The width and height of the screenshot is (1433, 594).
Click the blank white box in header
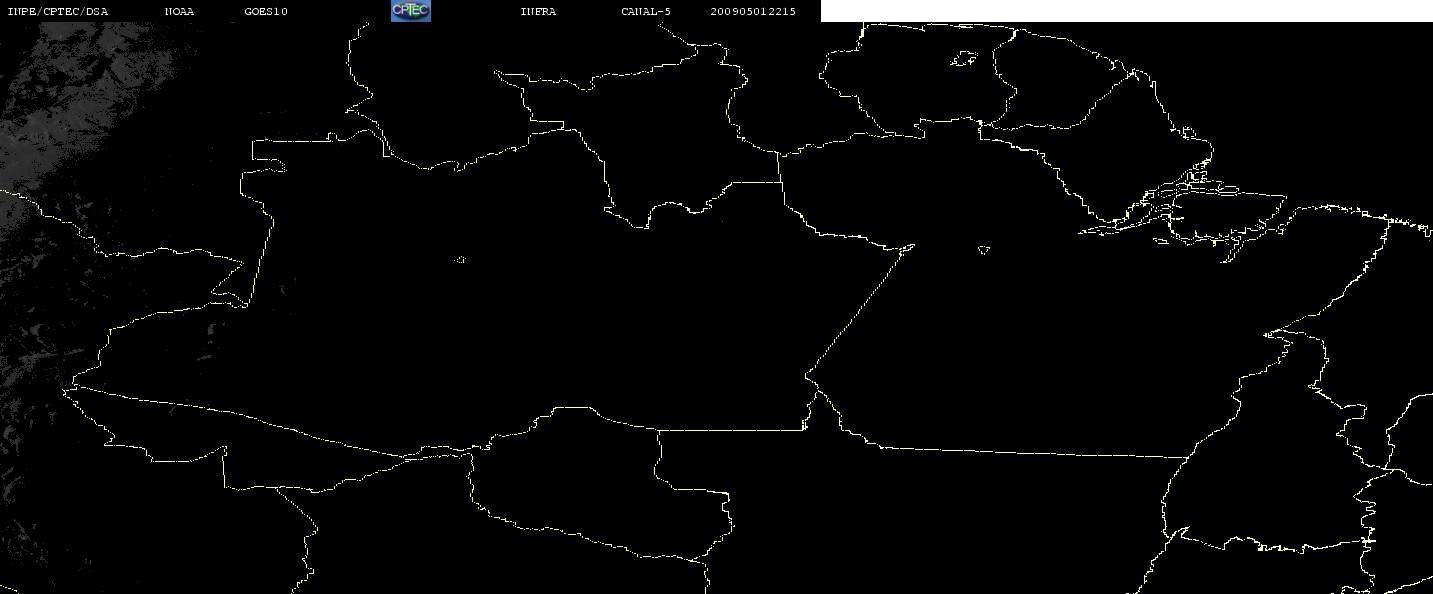pyautogui.click(x=1126, y=11)
